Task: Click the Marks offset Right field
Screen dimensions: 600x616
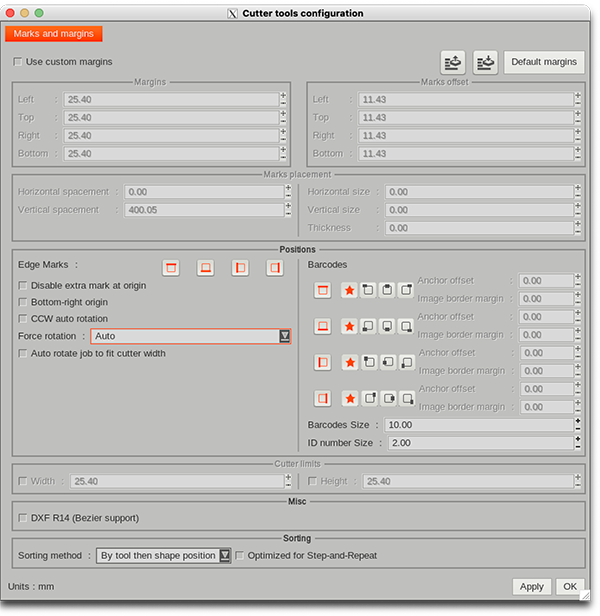Action: coord(466,136)
